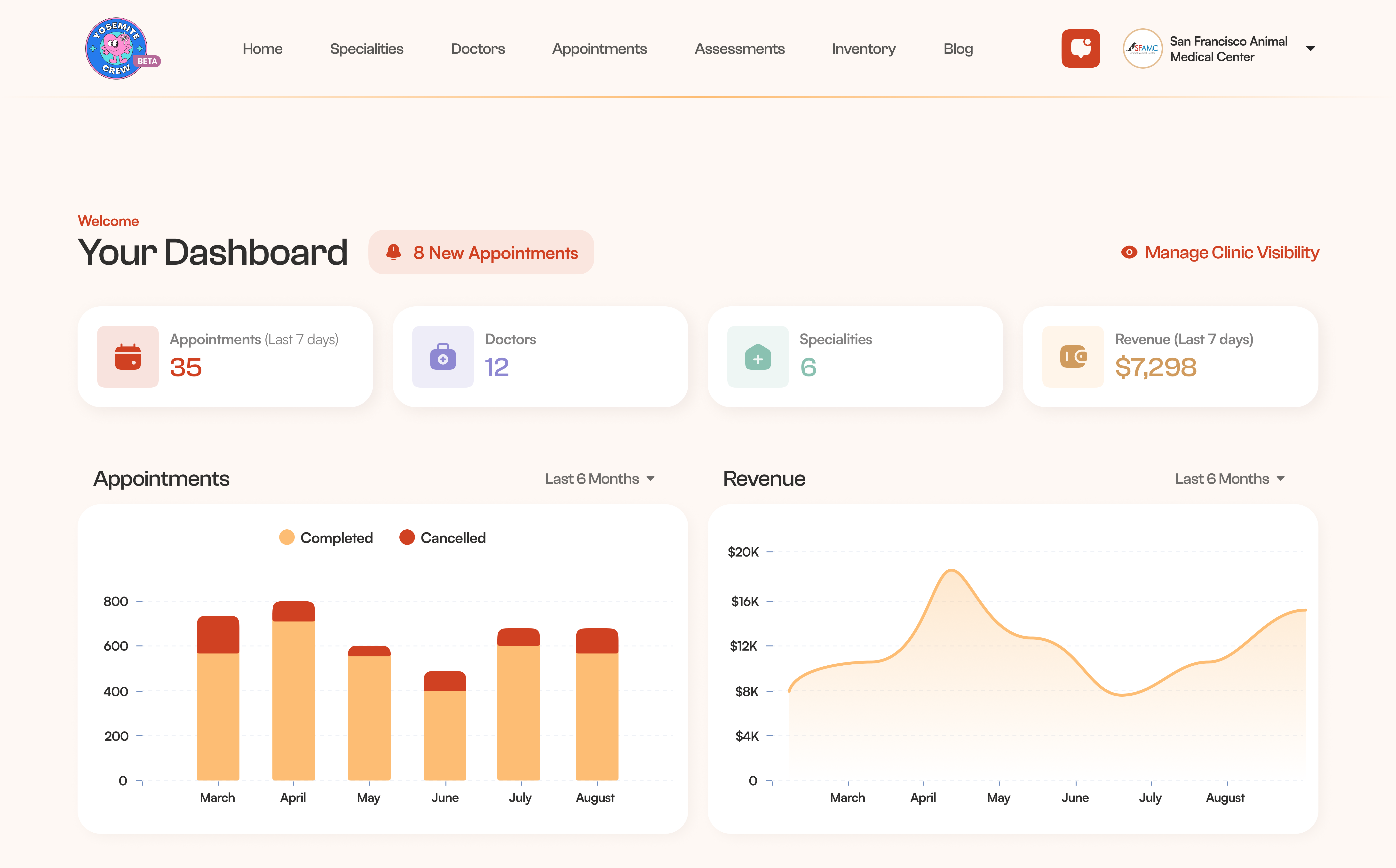The height and width of the screenshot is (868, 1396).
Task: Click the June bar in Appointments chart
Action: point(445,726)
